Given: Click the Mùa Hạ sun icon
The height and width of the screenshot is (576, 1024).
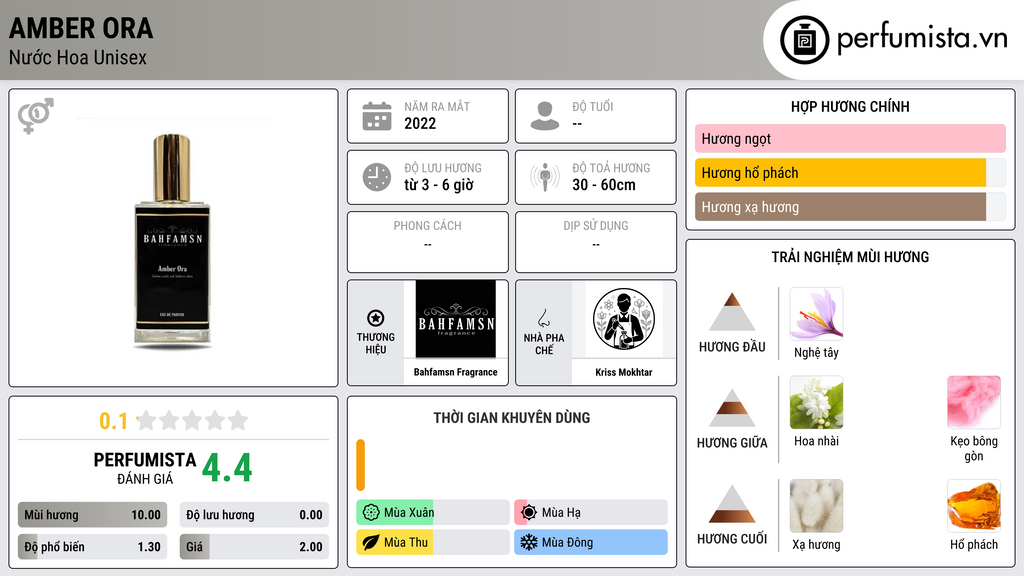Looking at the screenshot, I should (529, 513).
